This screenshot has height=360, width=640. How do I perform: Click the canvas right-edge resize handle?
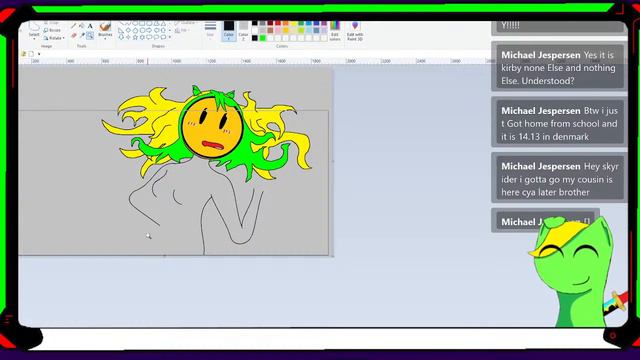coord(333,161)
